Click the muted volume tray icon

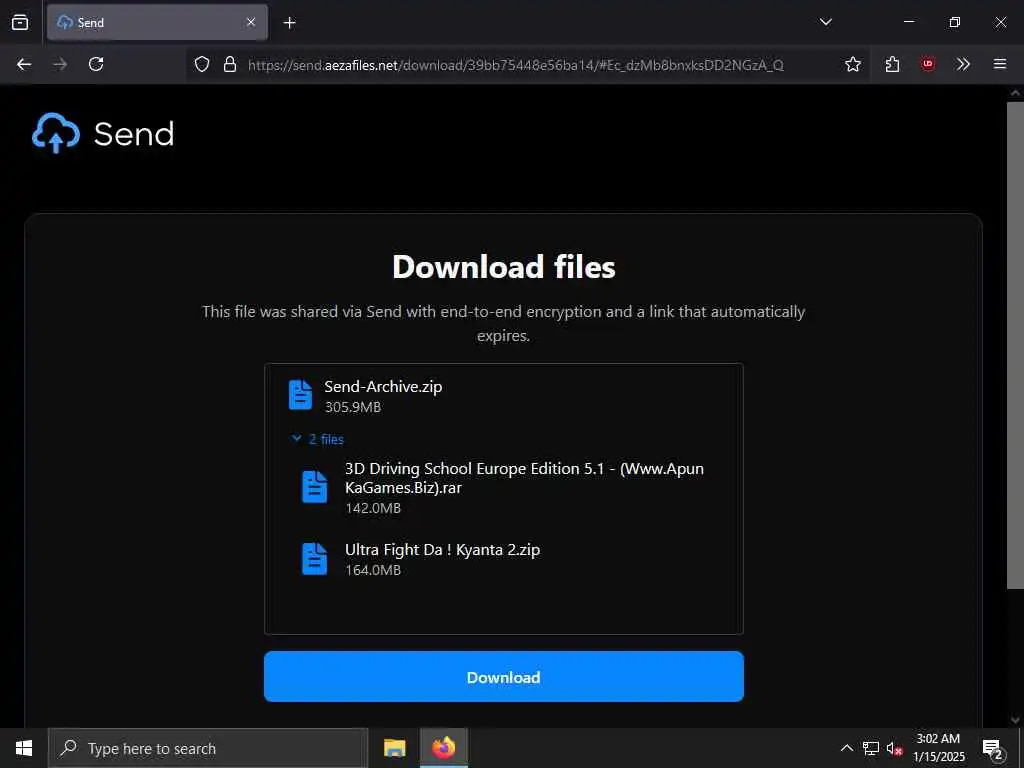pyautogui.click(x=894, y=748)
